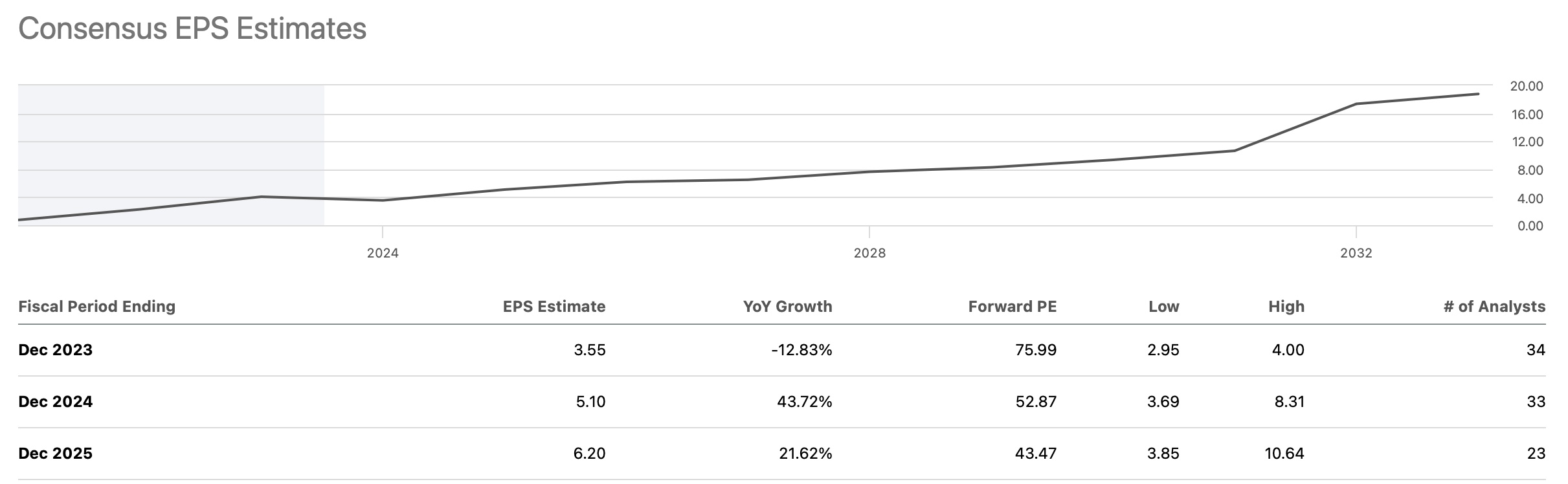Click the 2032 x-axis label
Screen dimensions: 1568x484
click(x=1356, y=253)
